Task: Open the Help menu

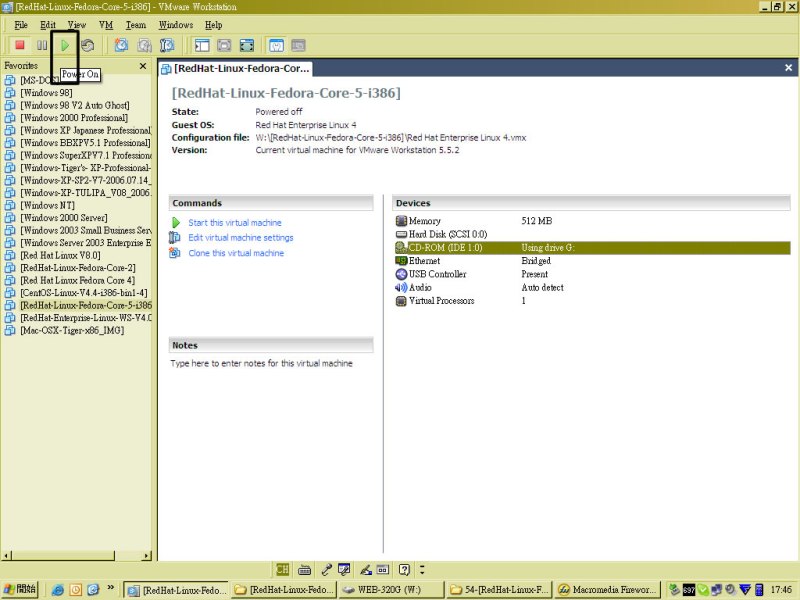Action: pyautogui.click(x=214, y=25)
